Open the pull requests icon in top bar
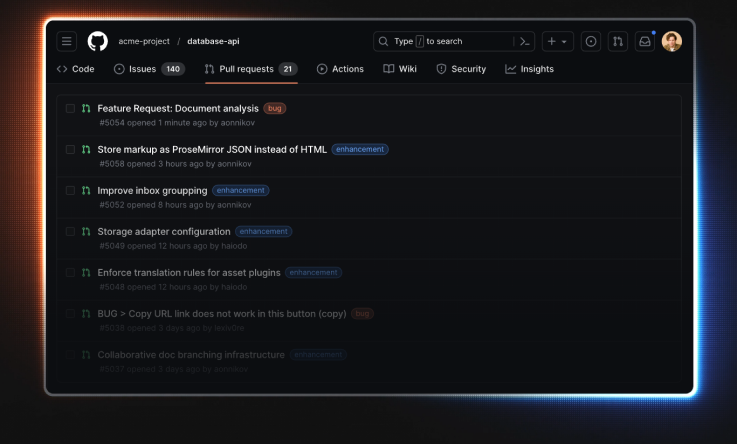The height and width of the screenshot is (444, 737). coord(618,41)
